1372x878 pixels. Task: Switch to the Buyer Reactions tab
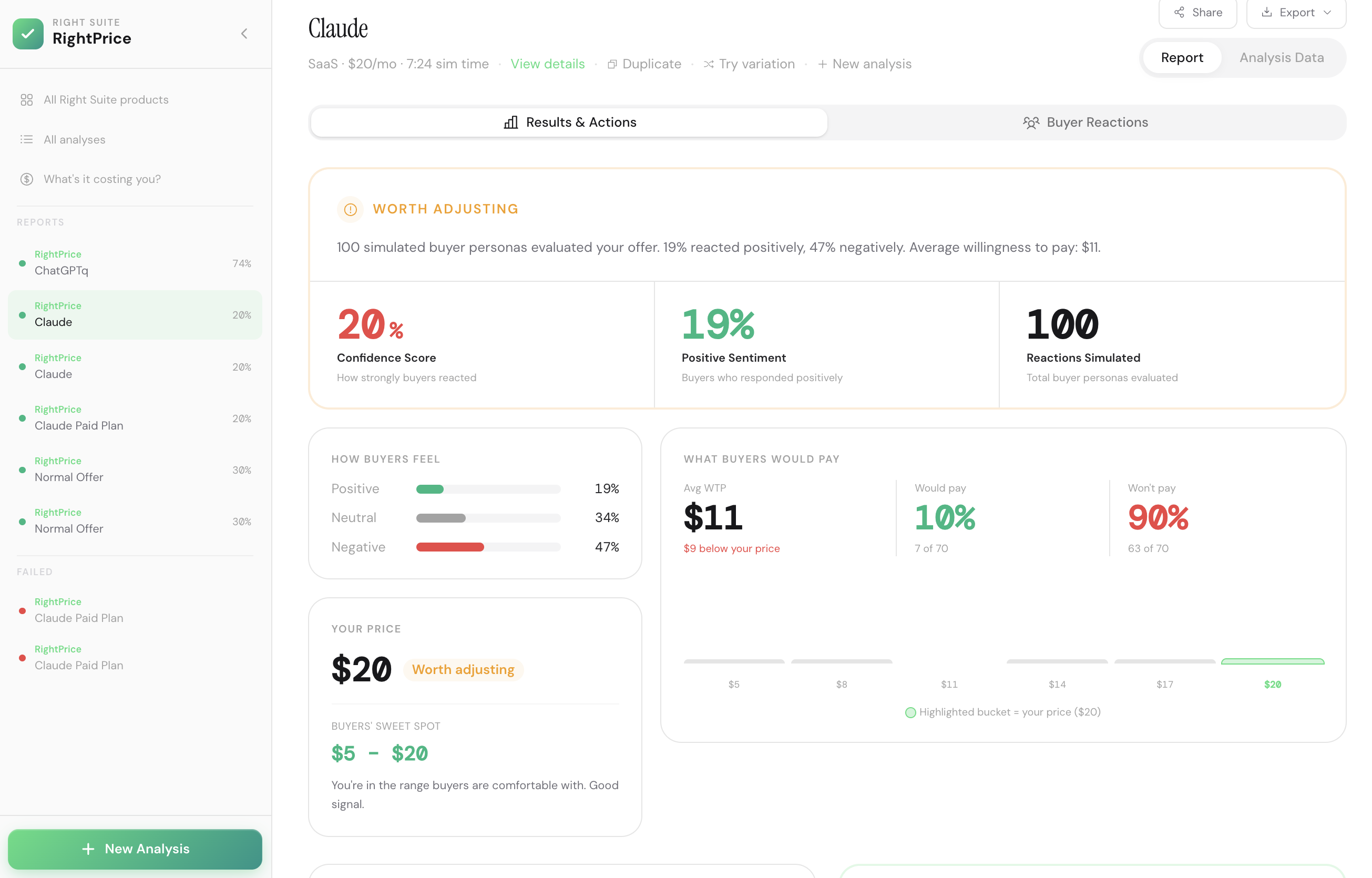pyautogui.click(x=1086, y=122)
